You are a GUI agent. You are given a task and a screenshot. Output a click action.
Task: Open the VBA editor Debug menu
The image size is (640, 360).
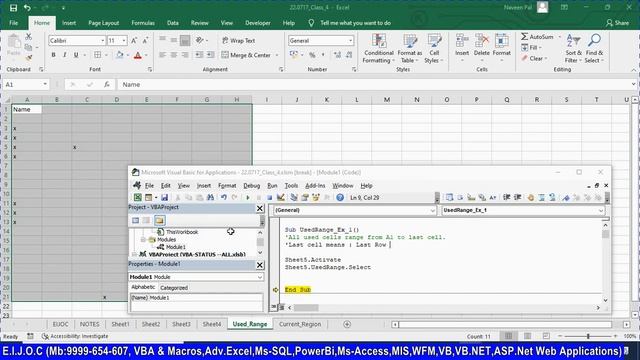(251, 185)
